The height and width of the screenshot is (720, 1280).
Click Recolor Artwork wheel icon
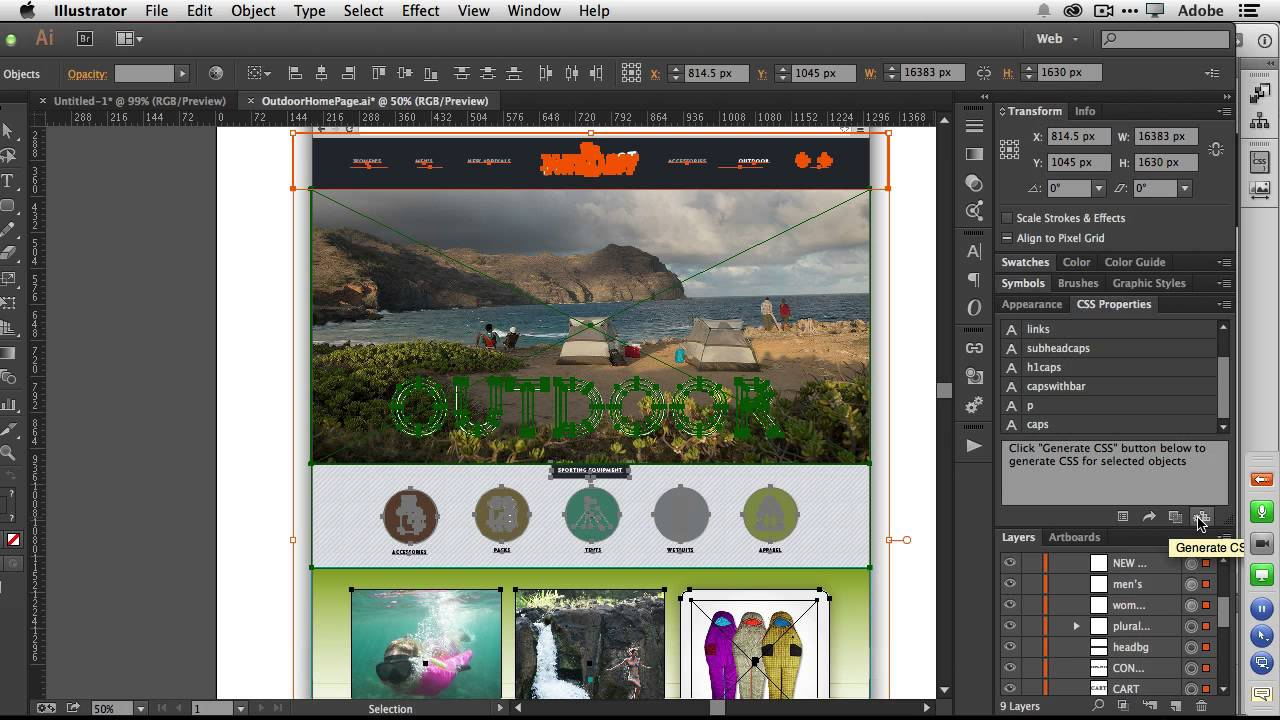click(216, 73)
